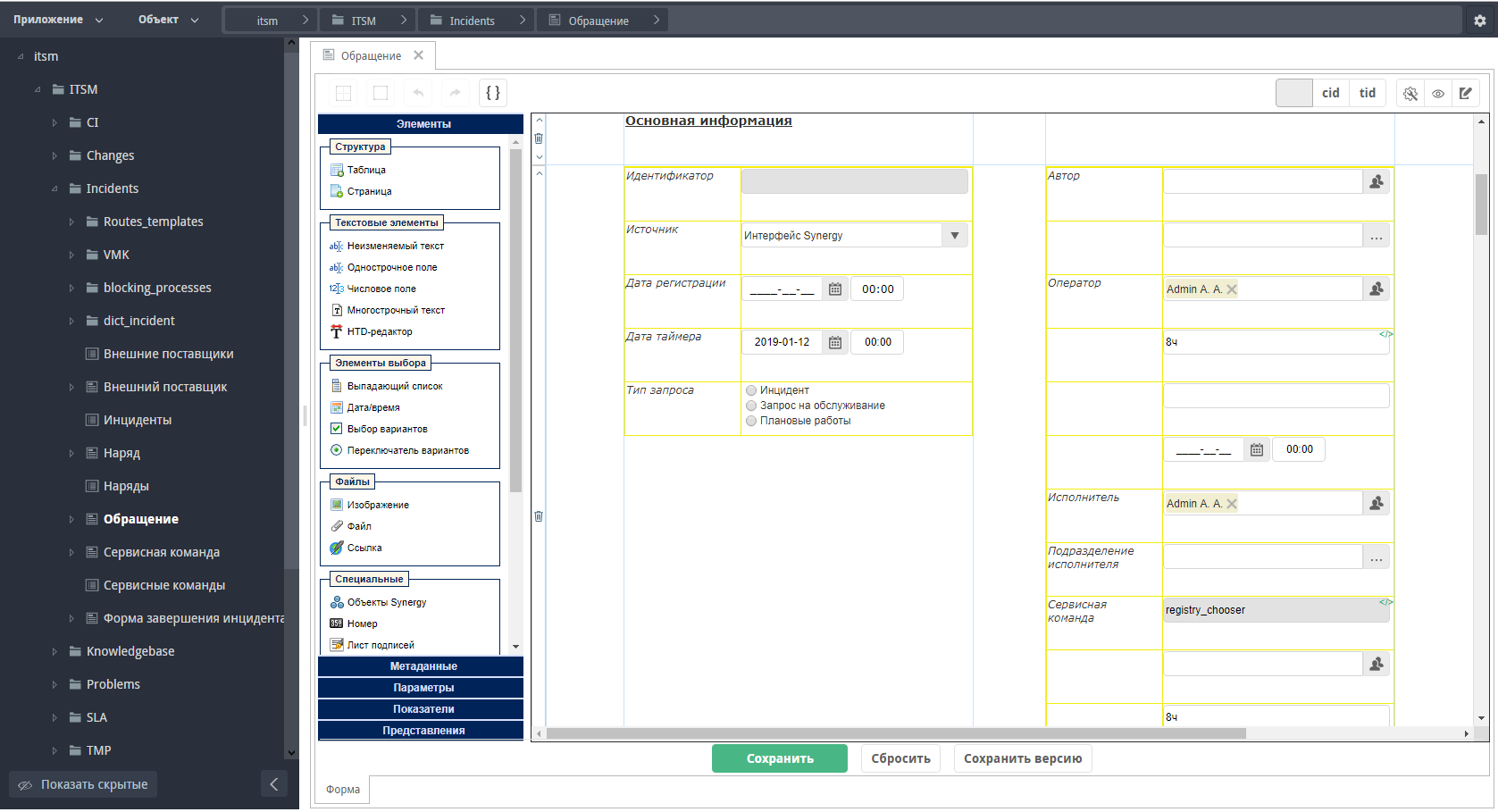The width and height of the screenshot is (1498, 812).
Task: Expand the CI folder in tree
Action: click(54, 122)
